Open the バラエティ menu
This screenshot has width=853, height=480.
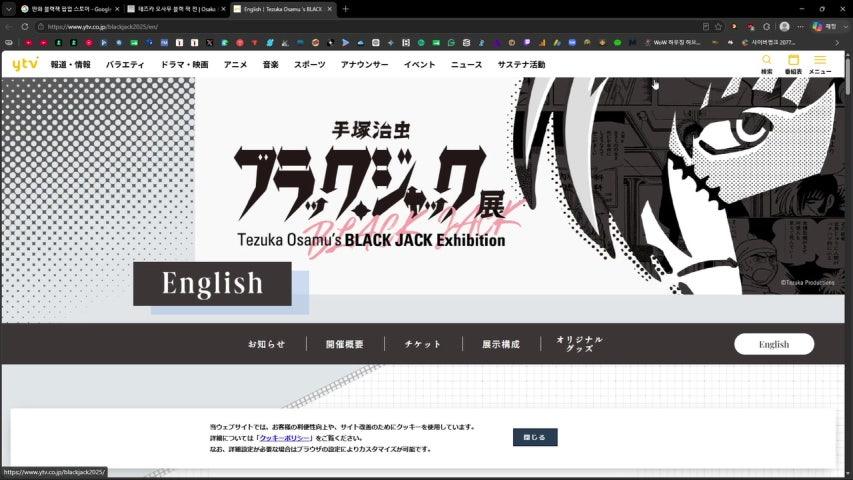point(125,64)
